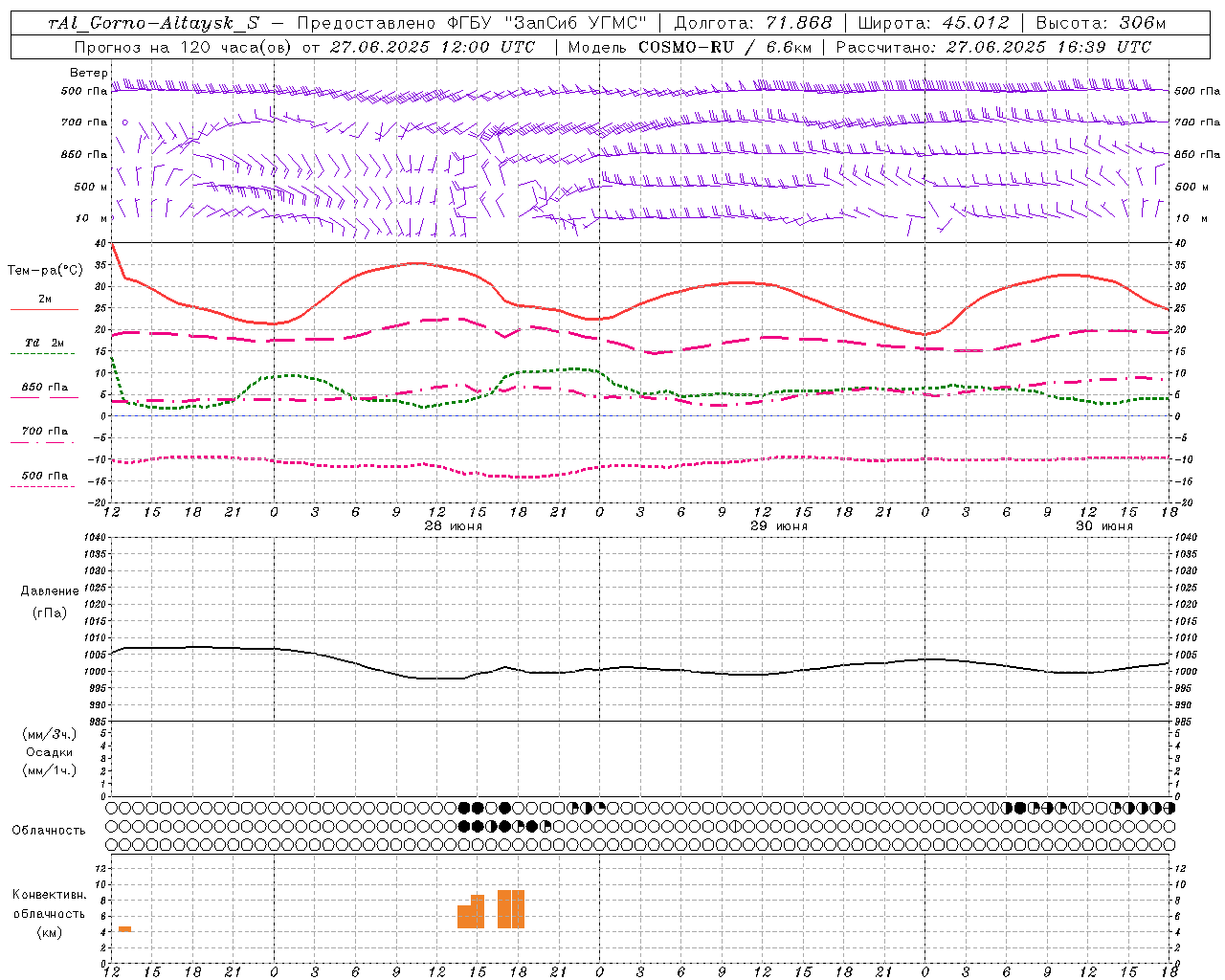This screenshot has height=980, width=1225.
Task: Click the forecast start time 27.06.2025 12:00 UTC
Action: tap(433, 47)
